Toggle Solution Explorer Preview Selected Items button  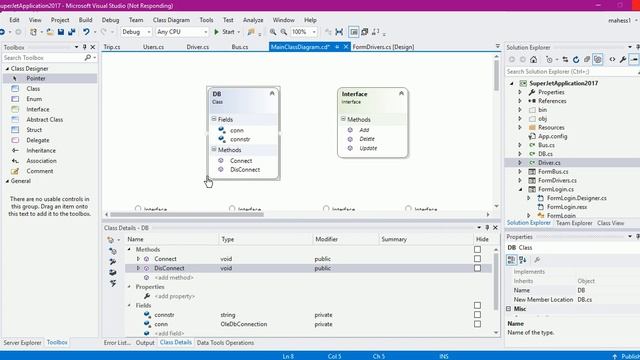tap(633, 60)
